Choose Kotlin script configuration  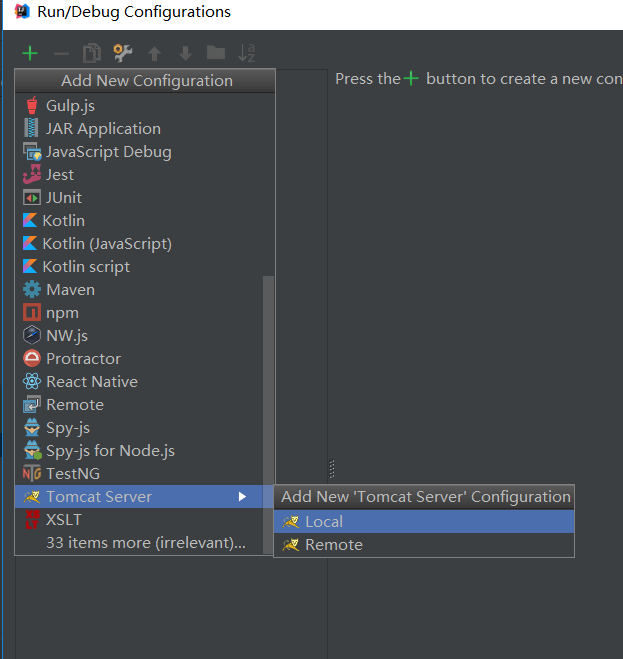(139, 266)
